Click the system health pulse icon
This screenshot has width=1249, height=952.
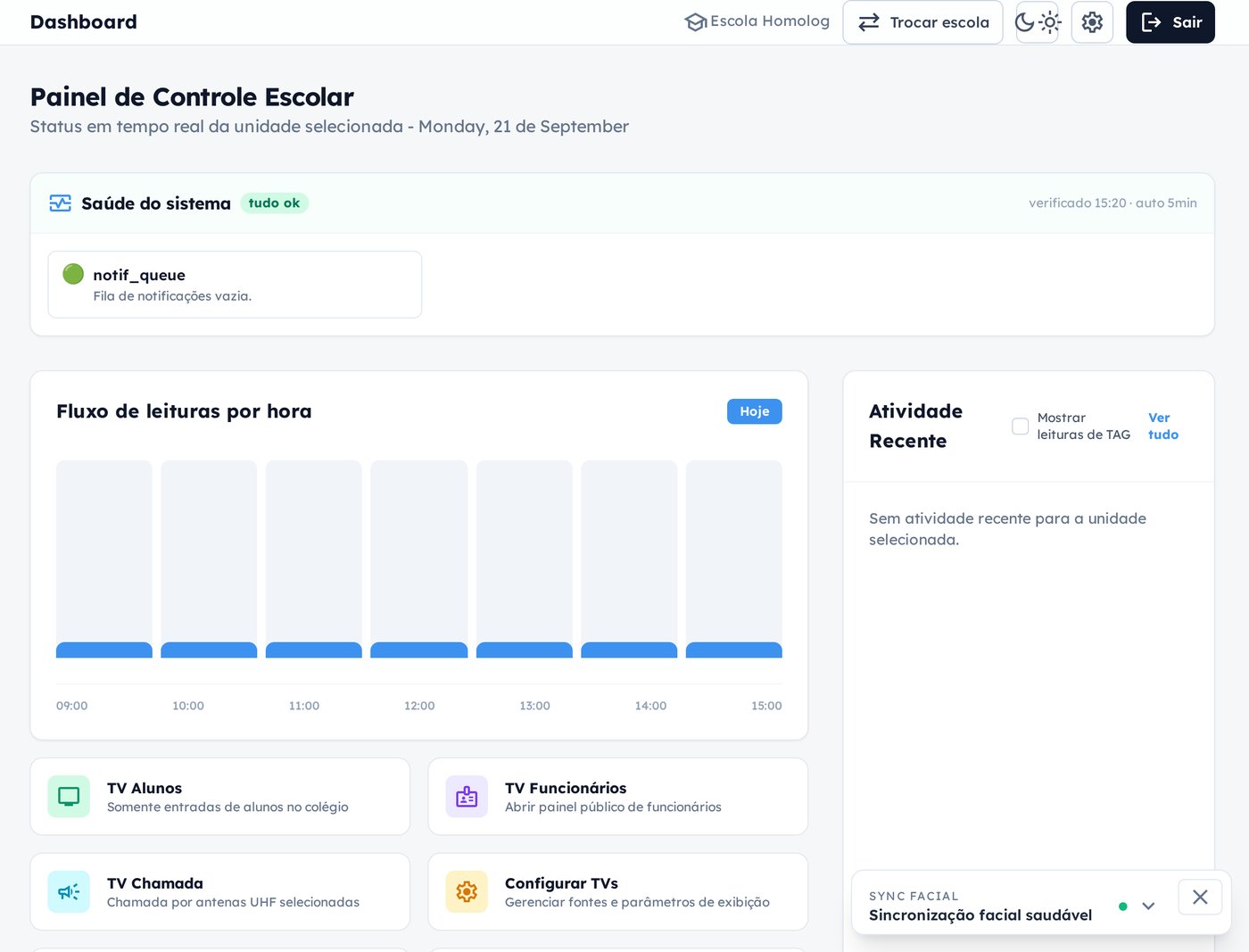(60, 203)
